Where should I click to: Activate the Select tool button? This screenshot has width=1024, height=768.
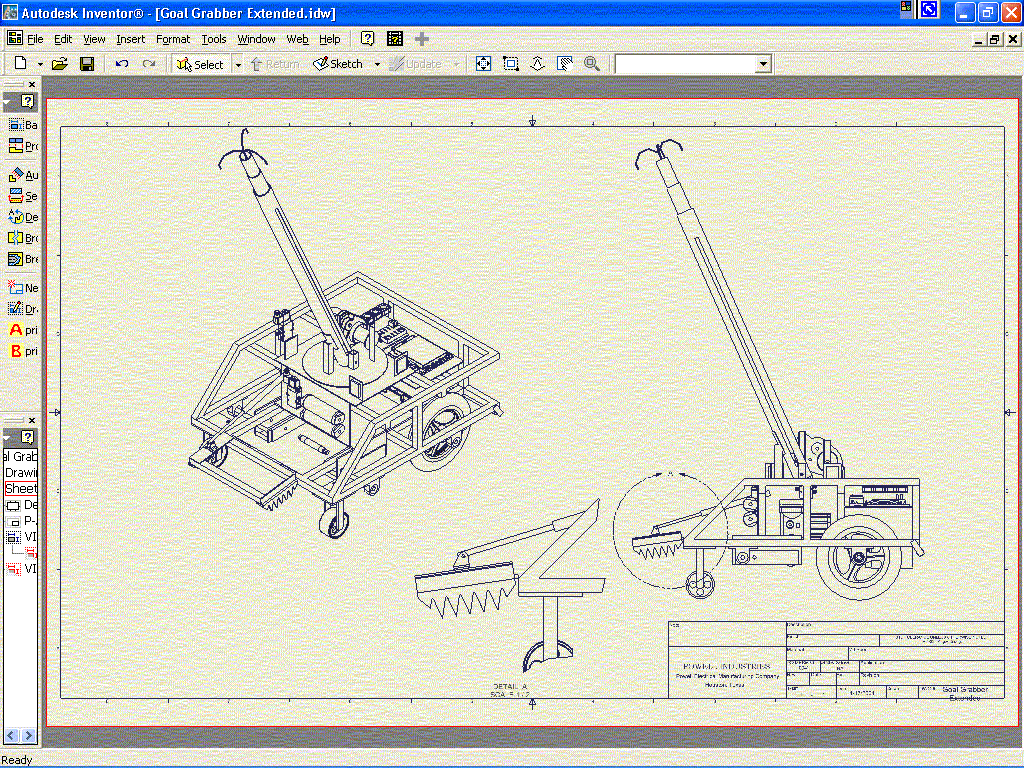click(x=200, y=64)
